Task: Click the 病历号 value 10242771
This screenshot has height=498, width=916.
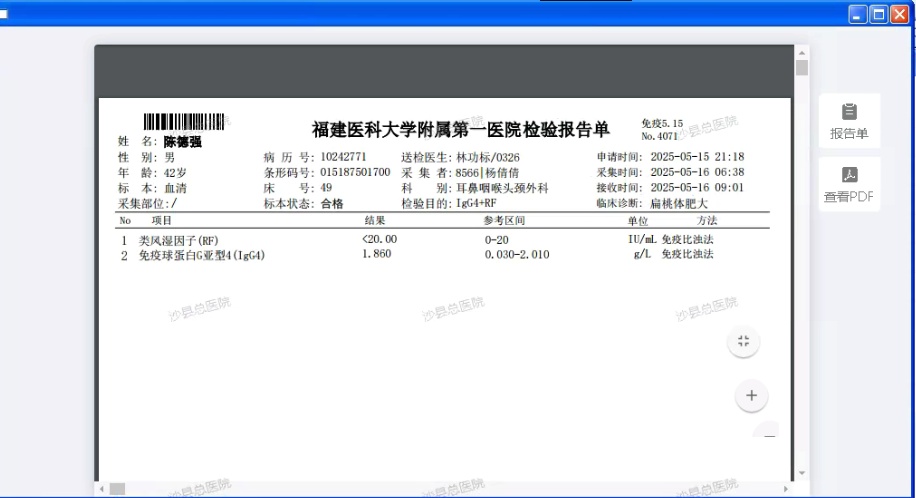Action: (343, 157)
